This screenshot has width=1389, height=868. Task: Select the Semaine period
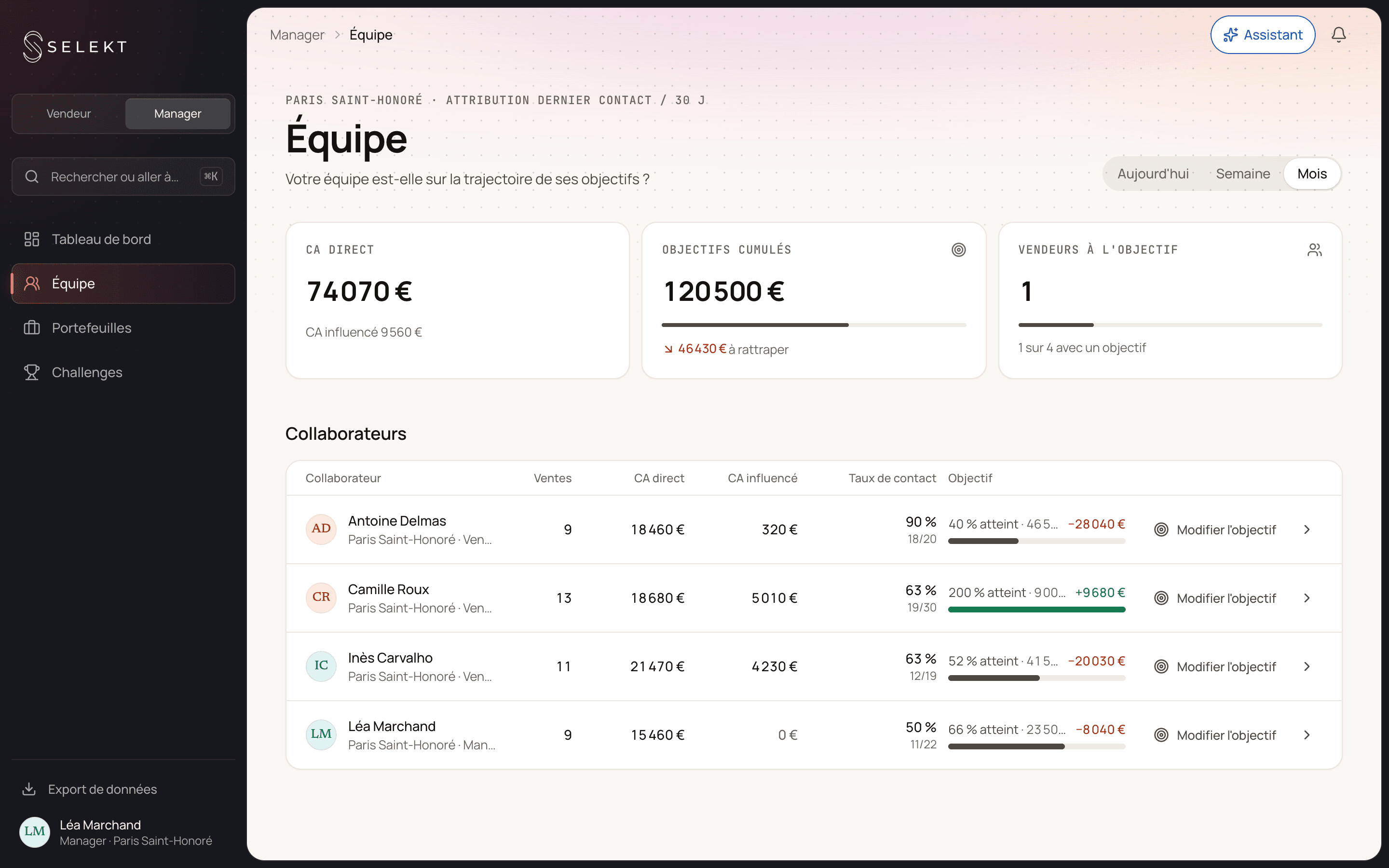[x=1243, y=174]
